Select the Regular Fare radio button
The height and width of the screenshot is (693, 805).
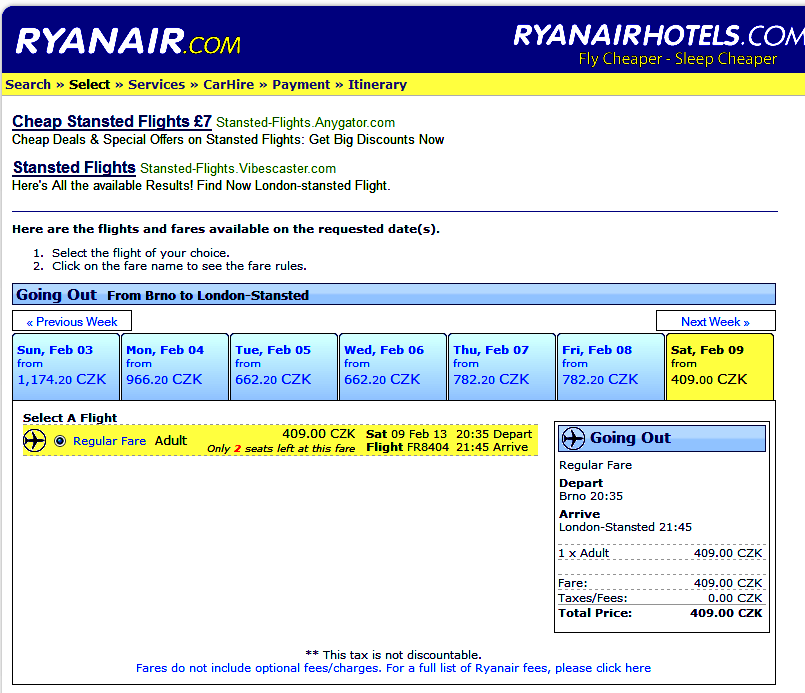tap(60, 441)
